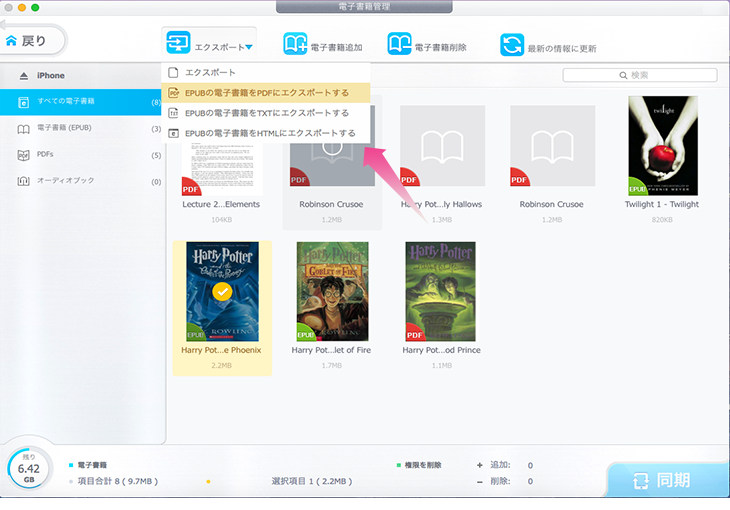Eject the iPhone using the eject icon
The height and width of the screenshot is (510, 730).
[24, 75]
